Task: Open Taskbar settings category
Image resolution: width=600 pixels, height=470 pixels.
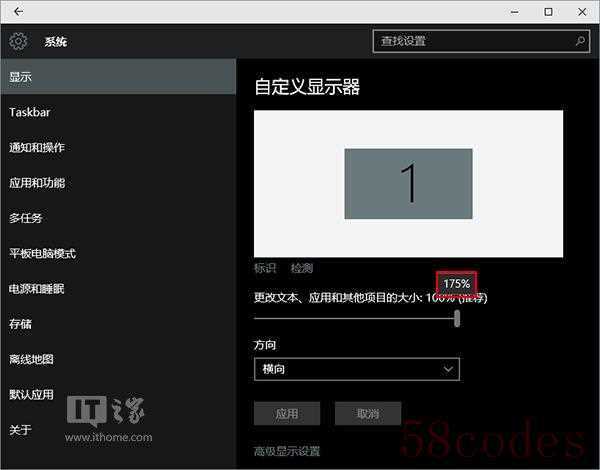Action: click(30, 112)
